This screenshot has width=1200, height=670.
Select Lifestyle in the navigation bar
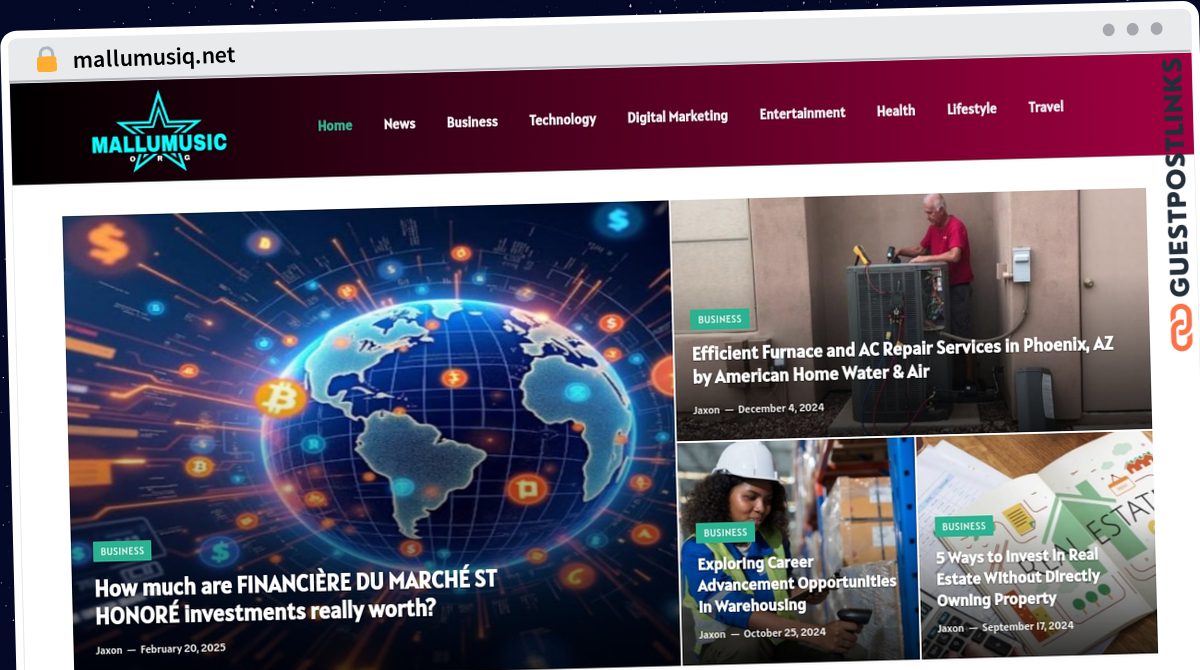[x=972, y=109]
